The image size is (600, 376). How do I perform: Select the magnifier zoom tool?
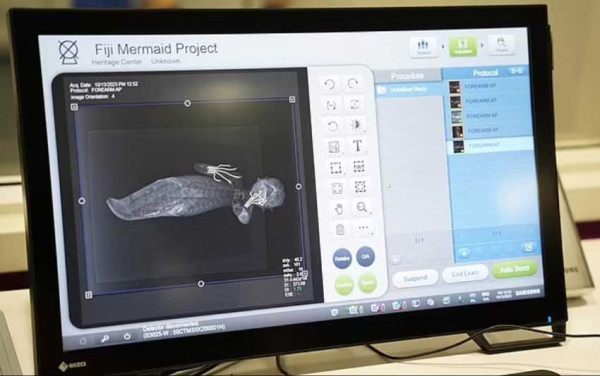(x=362, y=208)
